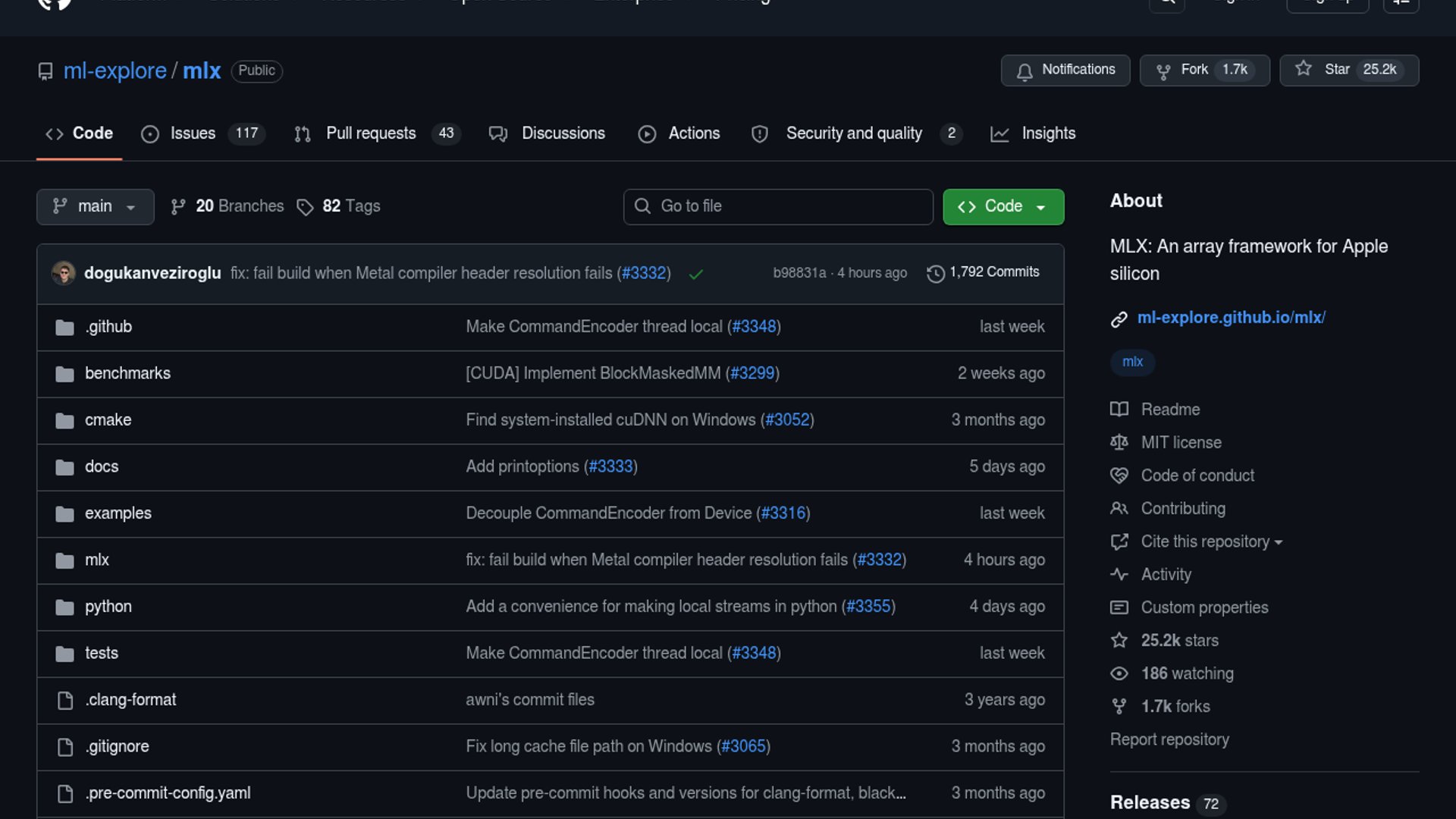The height and width of the screenshot is (819, 1456).
Task: Open the main branch selector dropdown
Action: tap(95, 206)
